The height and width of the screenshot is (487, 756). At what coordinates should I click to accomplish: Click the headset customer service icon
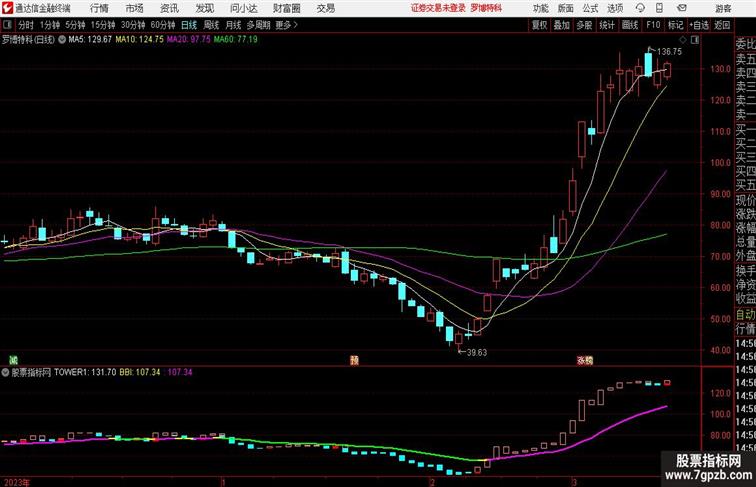point(640,8)
